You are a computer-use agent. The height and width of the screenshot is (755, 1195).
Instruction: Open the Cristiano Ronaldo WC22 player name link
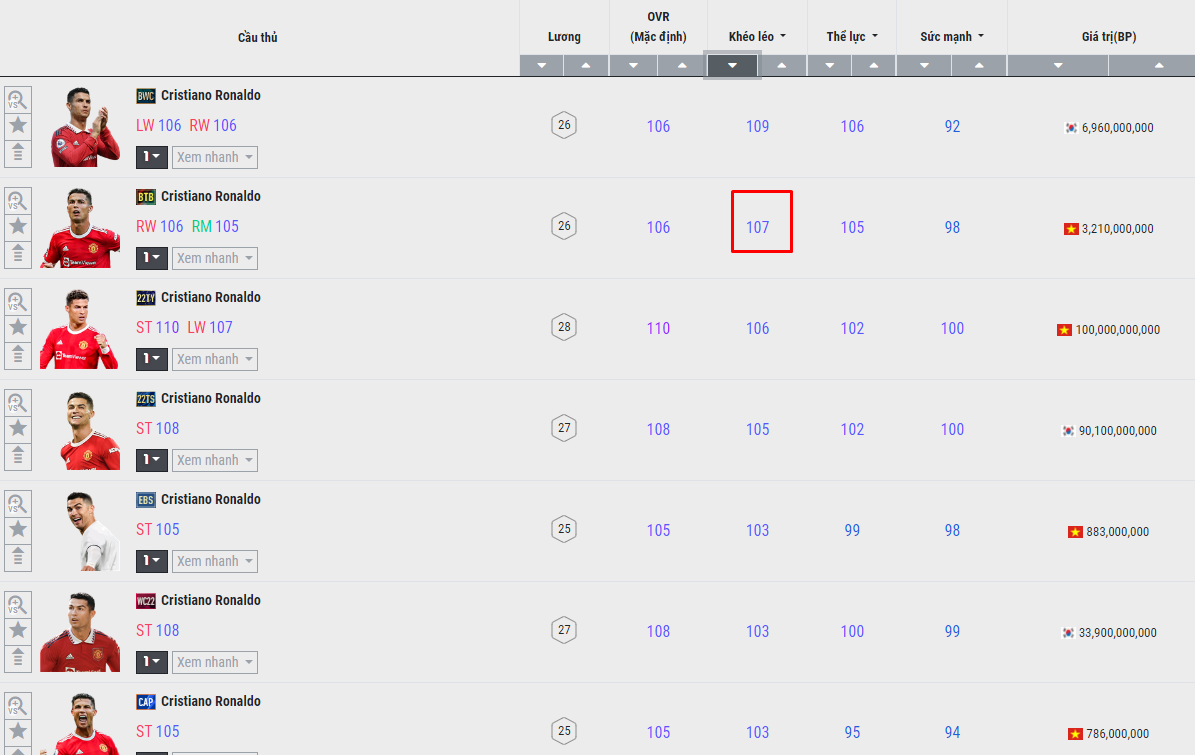[x=210, y=600]
